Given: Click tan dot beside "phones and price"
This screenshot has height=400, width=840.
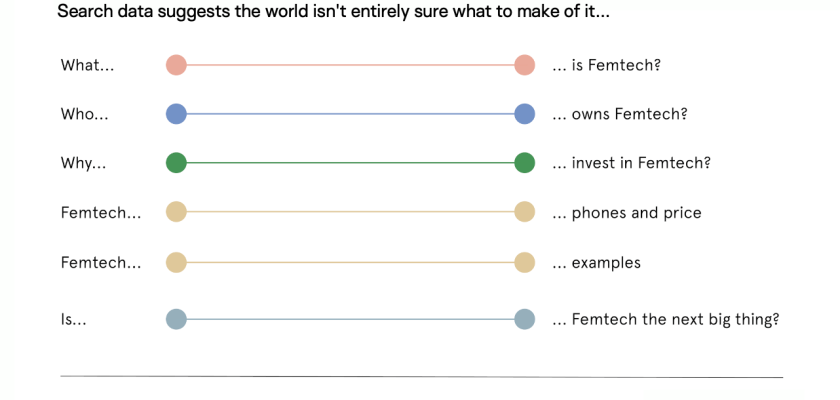Looking at the screenshot, I should (524, 212).
